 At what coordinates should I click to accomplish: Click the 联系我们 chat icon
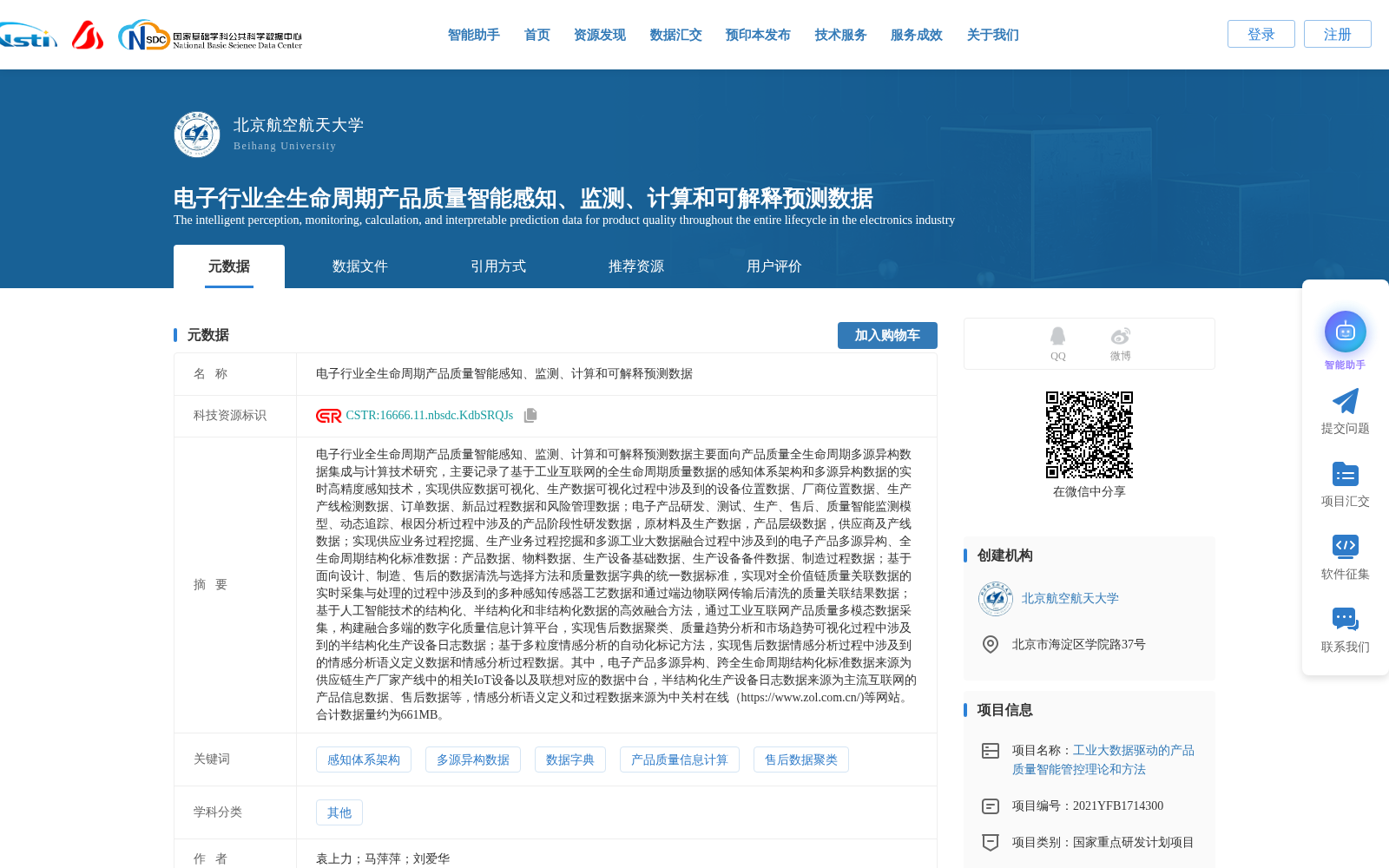pyautogui.click(x=1345, y=619)
